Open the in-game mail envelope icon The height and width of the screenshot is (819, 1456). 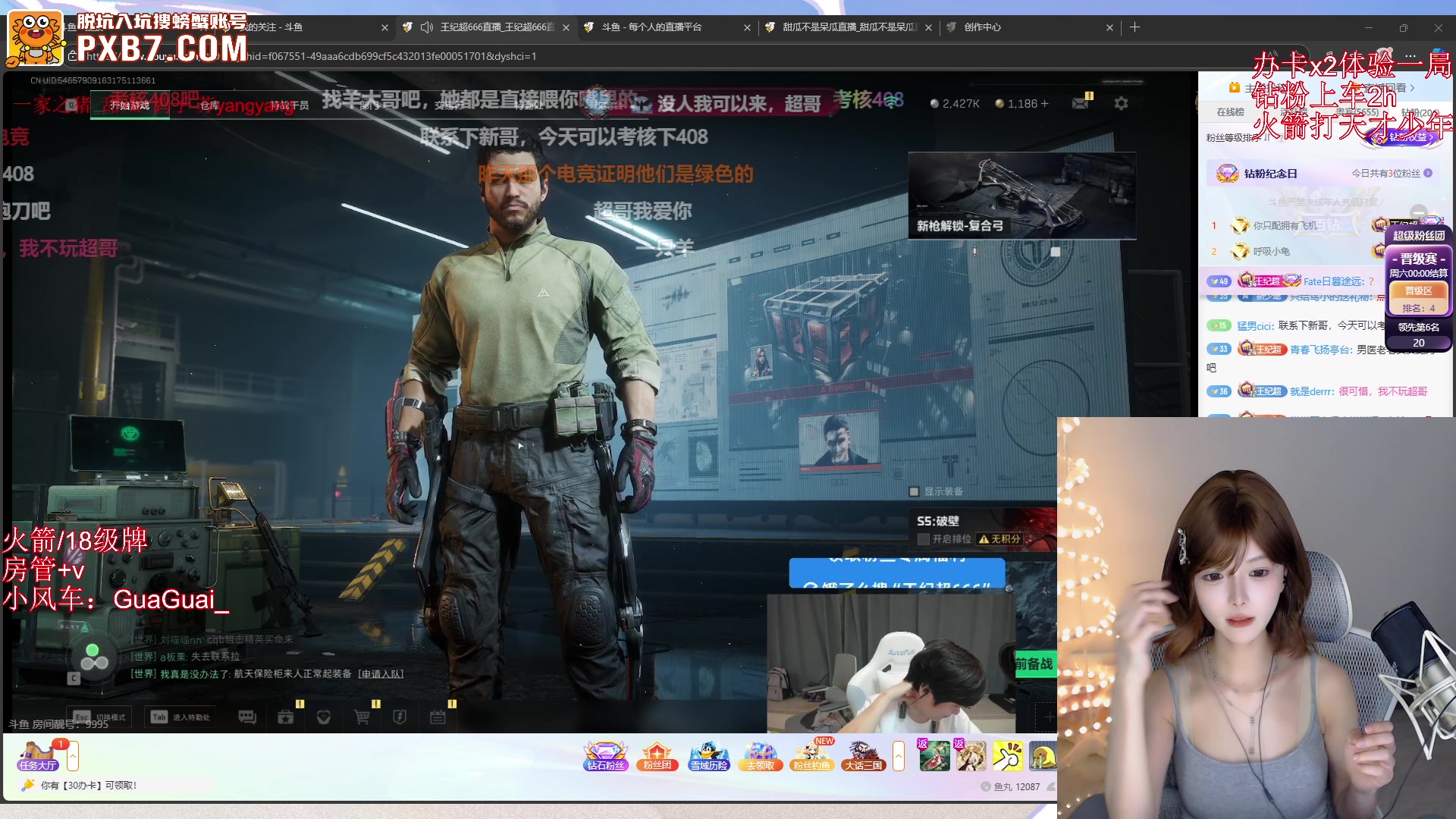tap(1081, 103)
